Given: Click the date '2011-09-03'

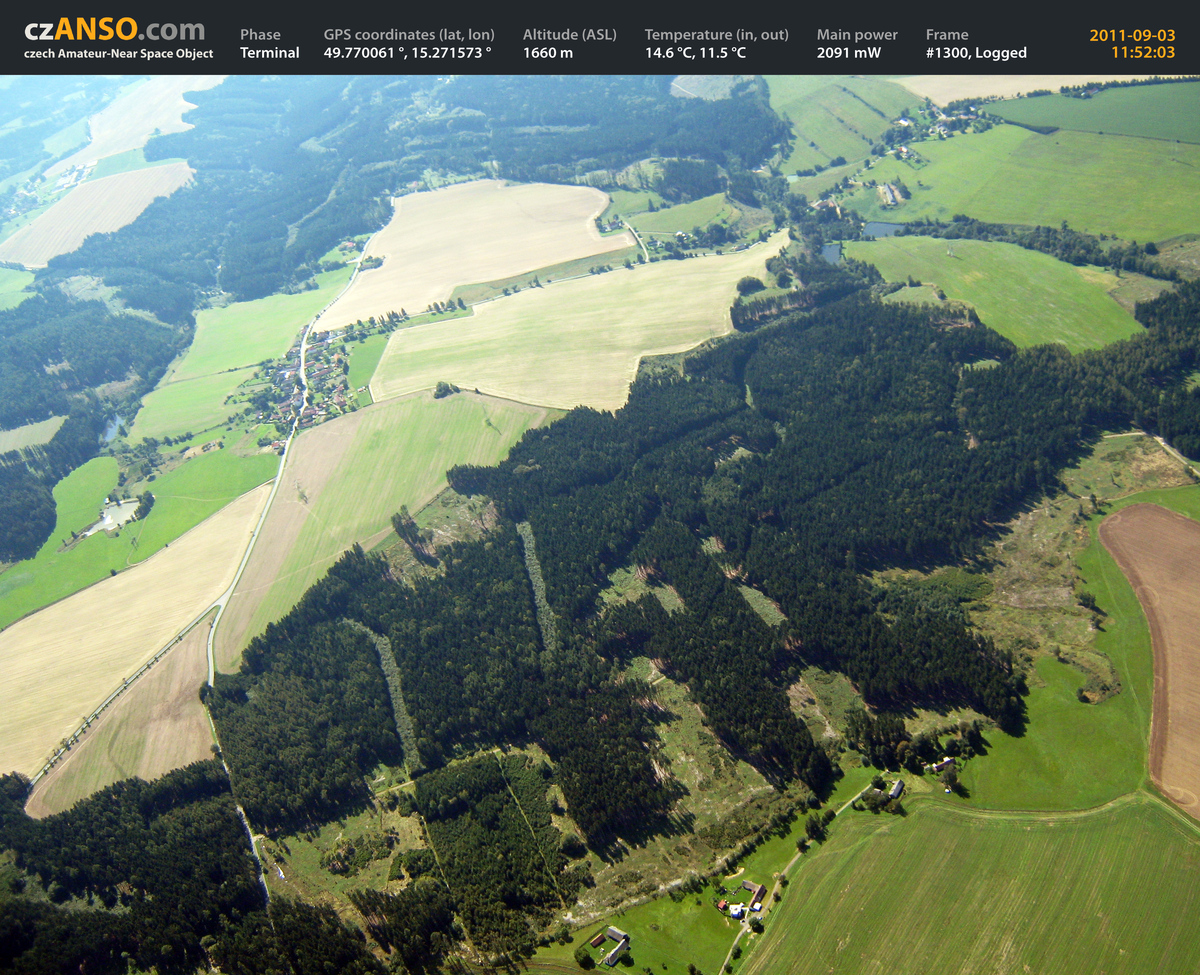Looking at the screenshot, I should [1133, 35].
